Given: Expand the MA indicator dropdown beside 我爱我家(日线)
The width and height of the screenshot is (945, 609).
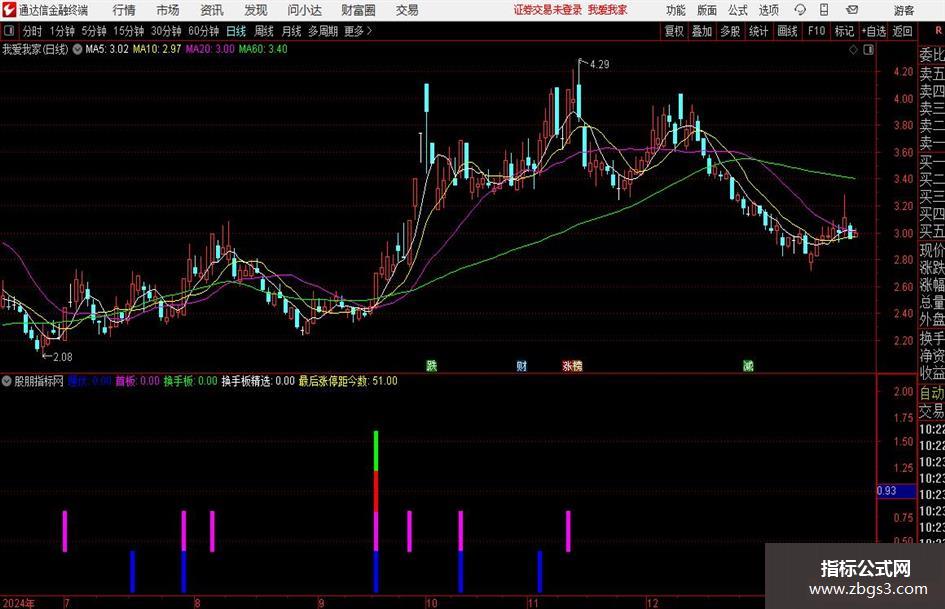Looking at the screenshot, I should pyautogui.click(x=77, y=49).
